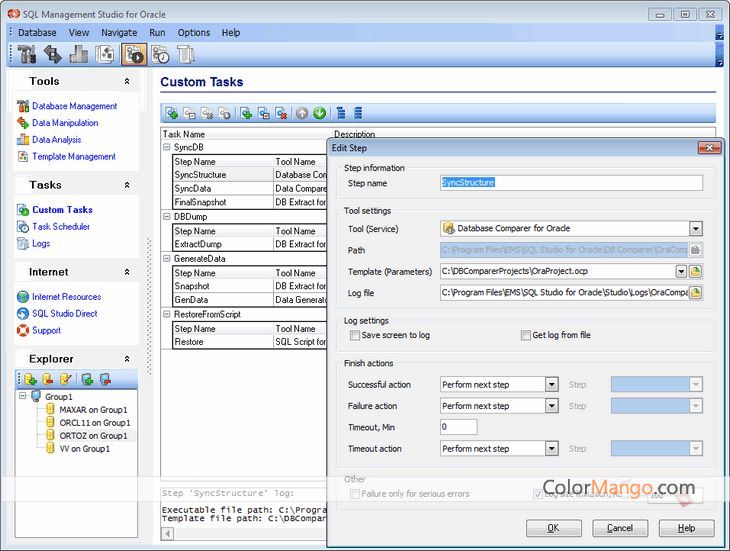Open Template Management toolbar icon
Viewport: 730px width, 551px height.
(105, 54)
